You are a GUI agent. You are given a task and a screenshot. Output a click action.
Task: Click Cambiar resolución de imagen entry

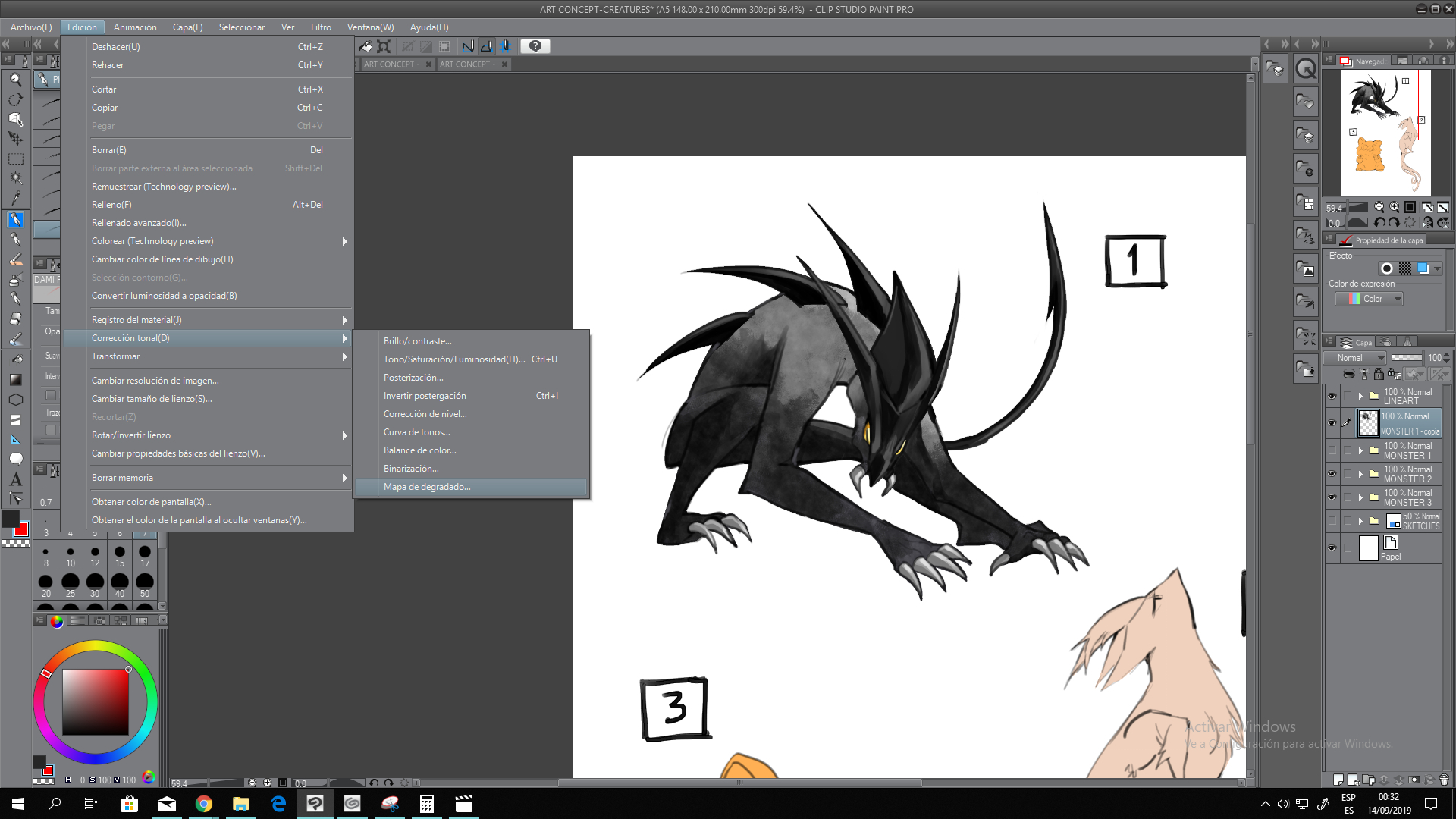[155, 381]
